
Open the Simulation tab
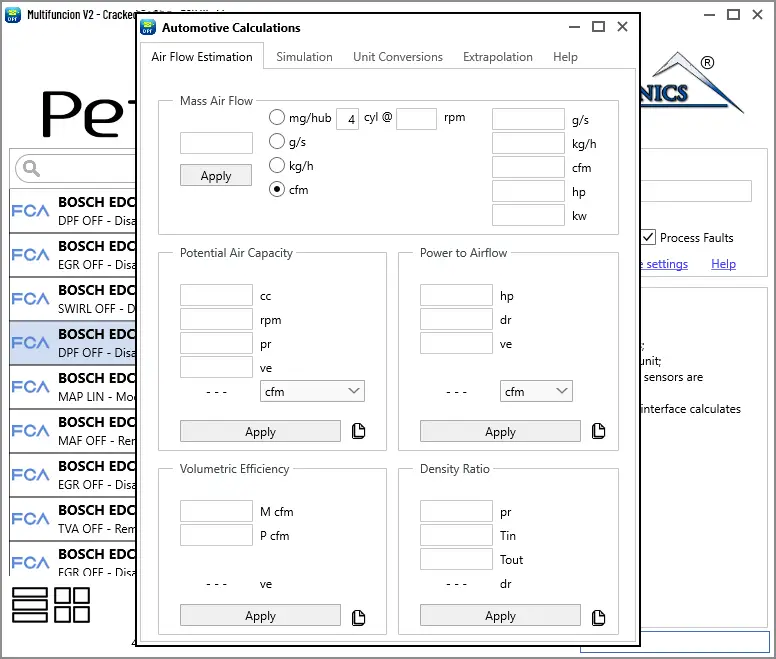click(x=304, y=57)
